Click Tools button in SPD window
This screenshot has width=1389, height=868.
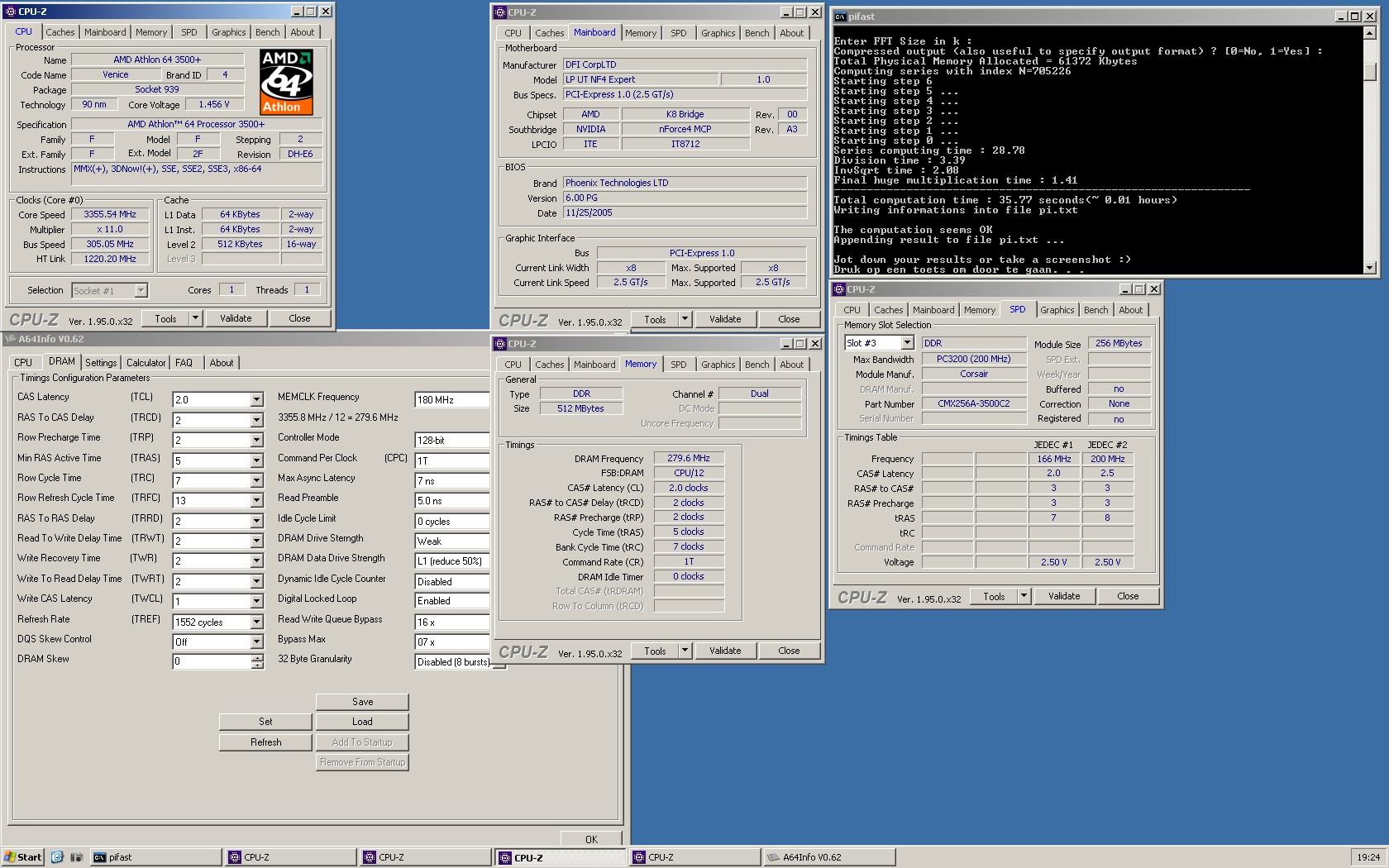[994, 596]
